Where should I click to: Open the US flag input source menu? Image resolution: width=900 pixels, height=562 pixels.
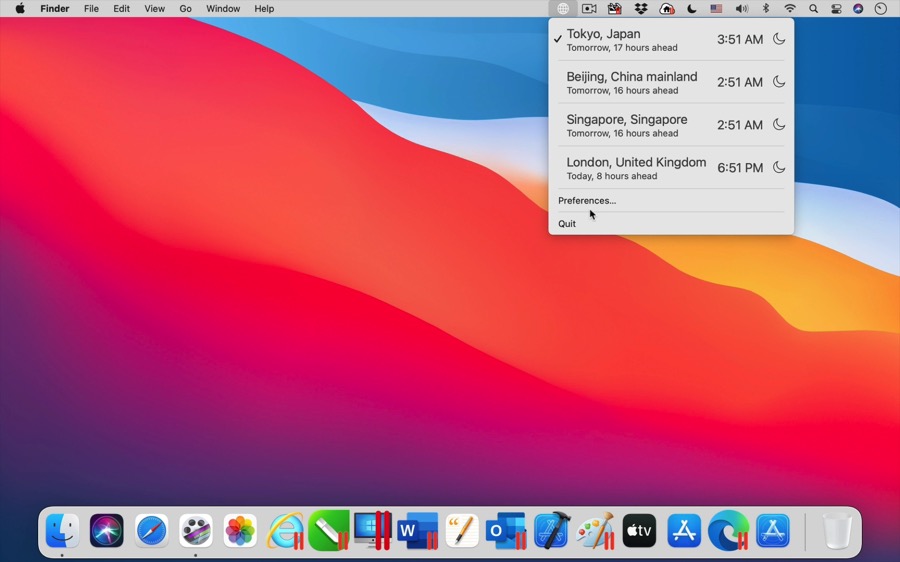point(716,9)
